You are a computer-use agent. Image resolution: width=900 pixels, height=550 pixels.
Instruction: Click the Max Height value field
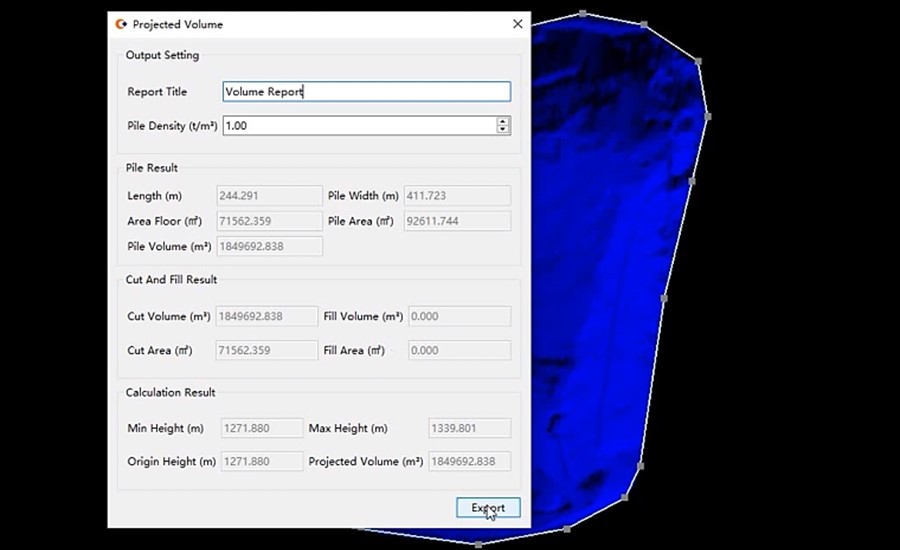(x=469, y=428)
